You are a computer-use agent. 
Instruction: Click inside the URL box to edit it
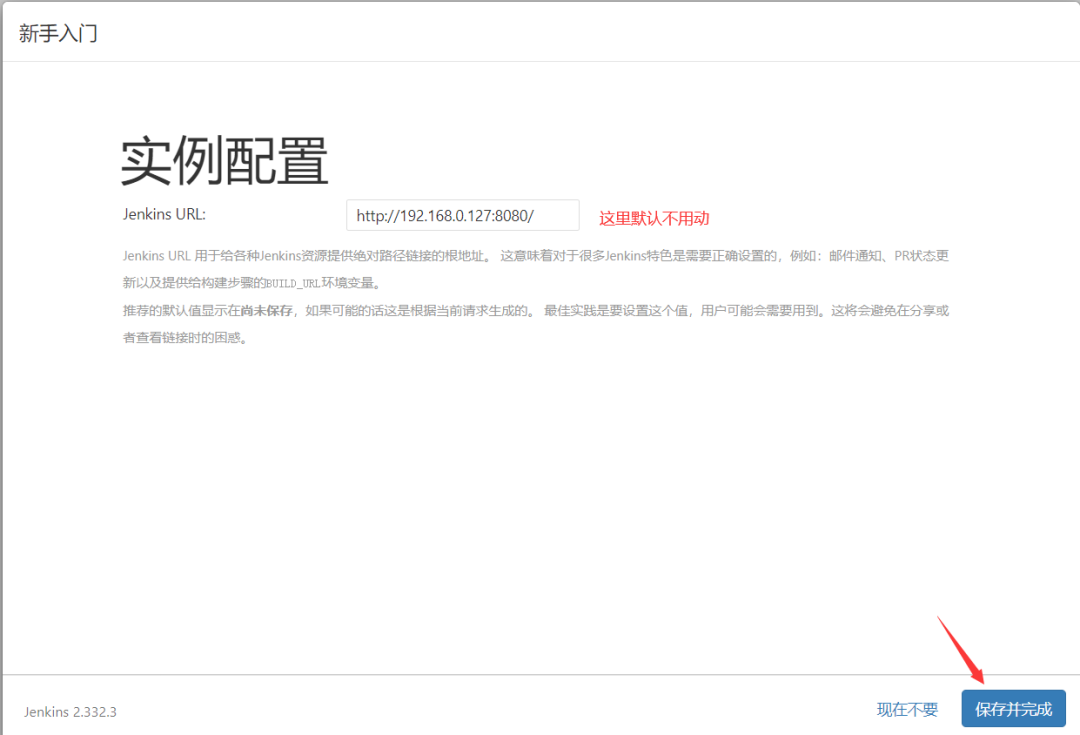point(462,215)
